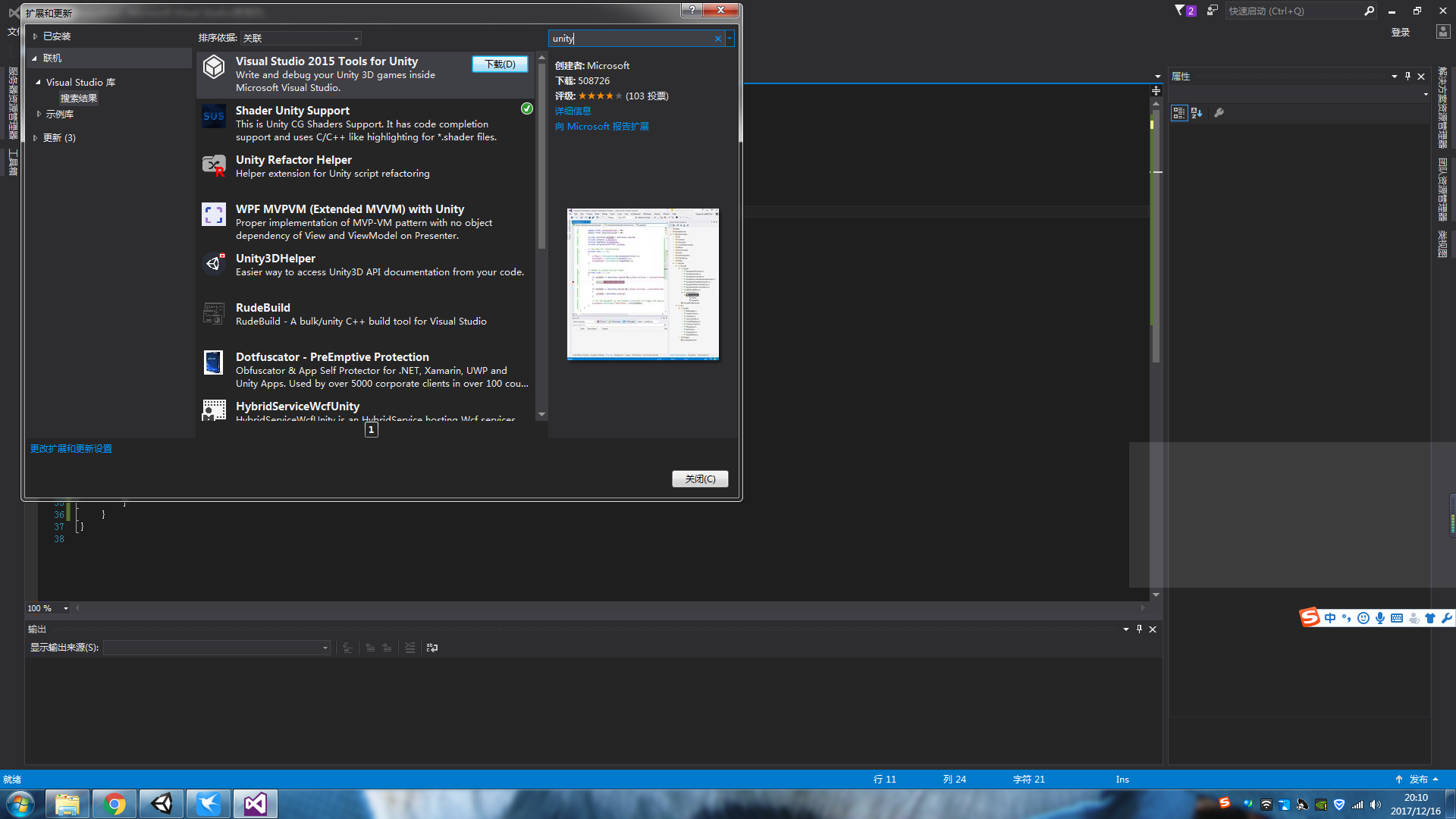Image resolution: width=1456 pixels, height=819 pixels.
Task: Select Dotfuscator - PreEmptive Protection extension
Action: pos(366,370)
